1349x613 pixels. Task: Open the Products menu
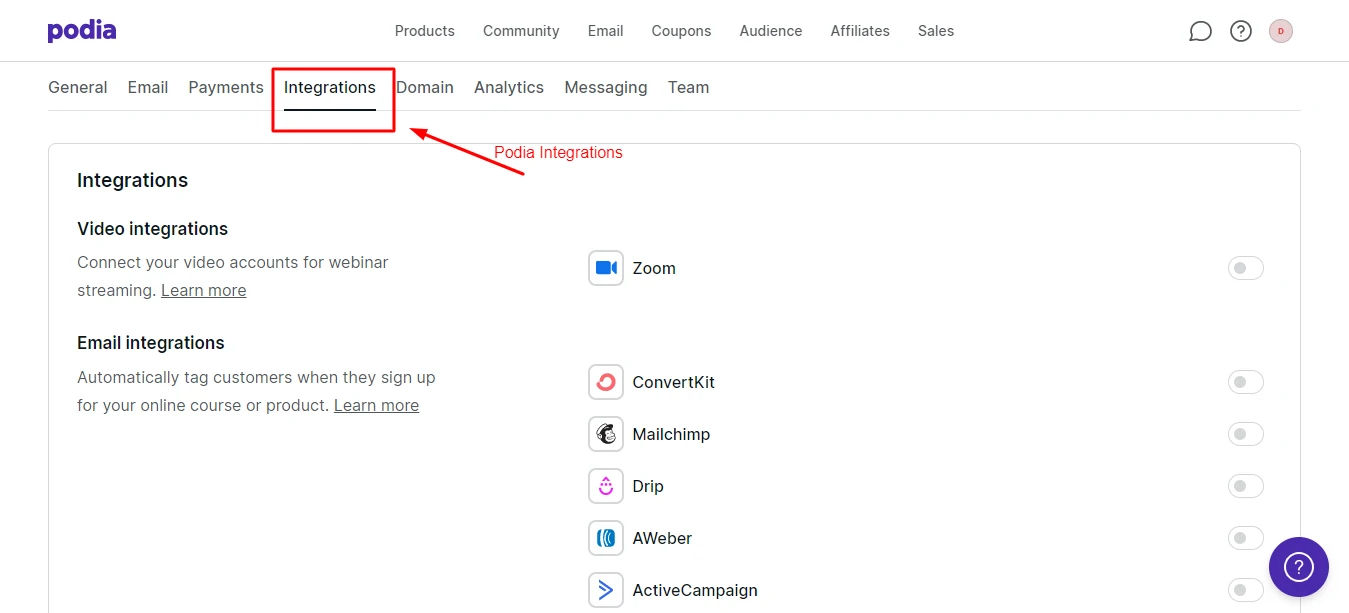click(x=425, y=31)
